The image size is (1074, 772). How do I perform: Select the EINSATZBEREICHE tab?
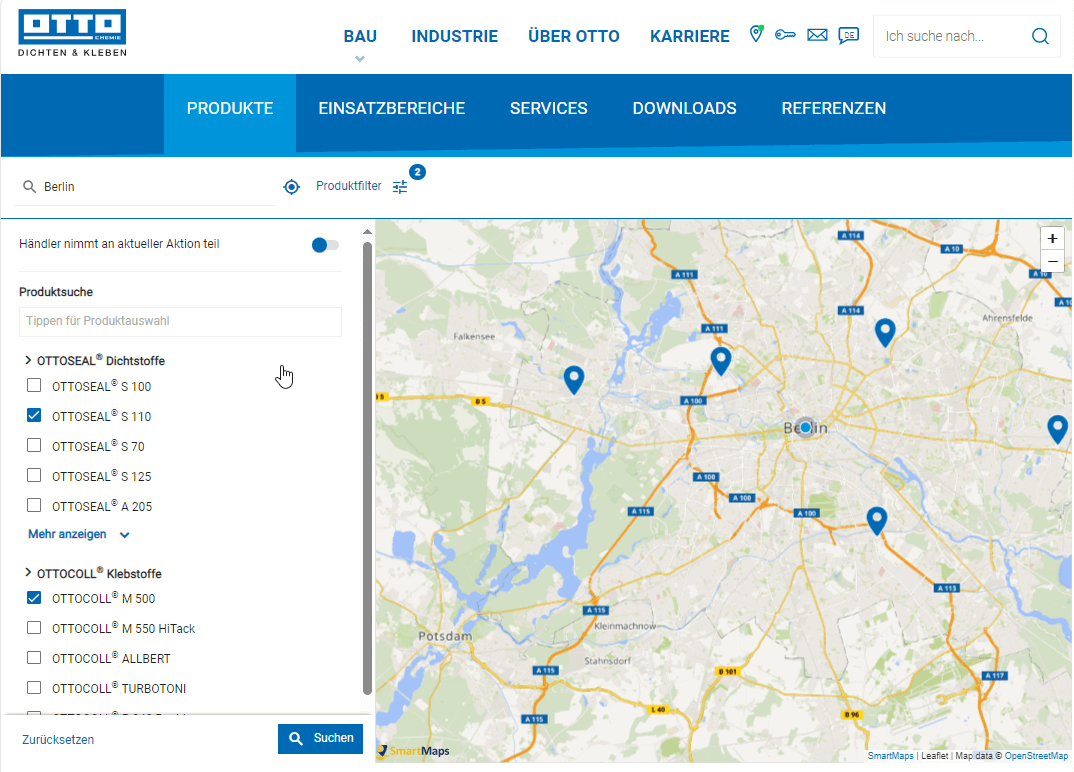[392, 109]
